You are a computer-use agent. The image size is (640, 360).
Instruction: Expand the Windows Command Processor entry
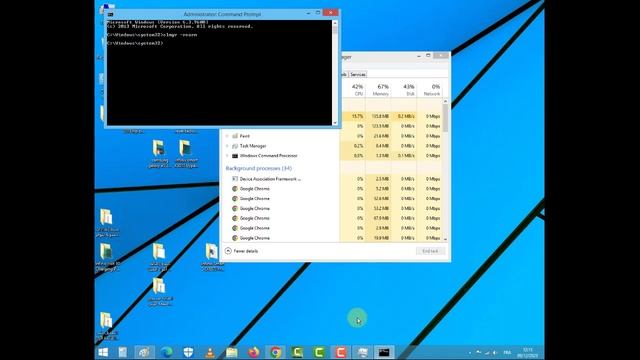point(227,156)
